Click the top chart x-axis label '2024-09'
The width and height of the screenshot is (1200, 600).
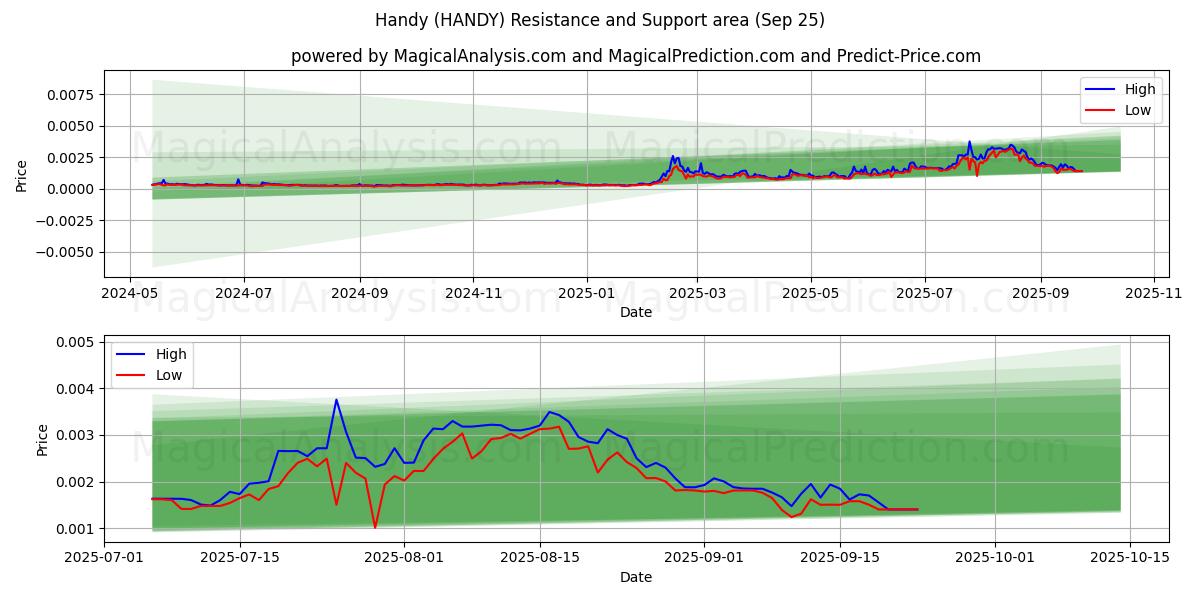pos(359,295)
